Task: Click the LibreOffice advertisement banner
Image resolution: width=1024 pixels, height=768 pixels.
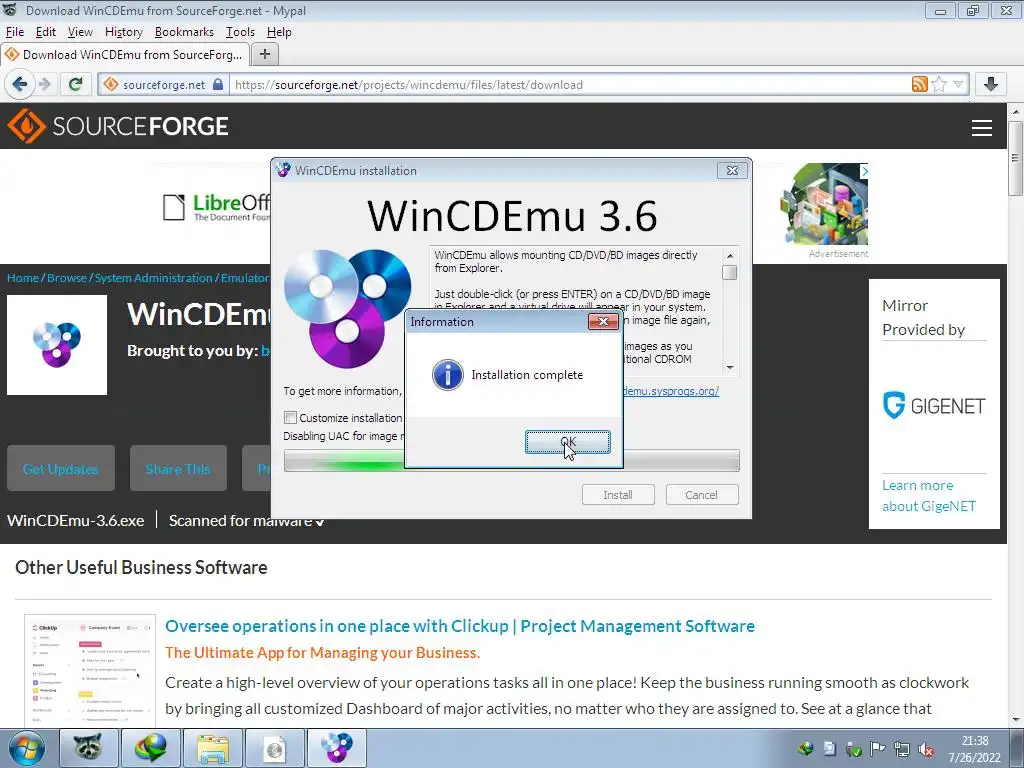Action: tap(217, 208)
